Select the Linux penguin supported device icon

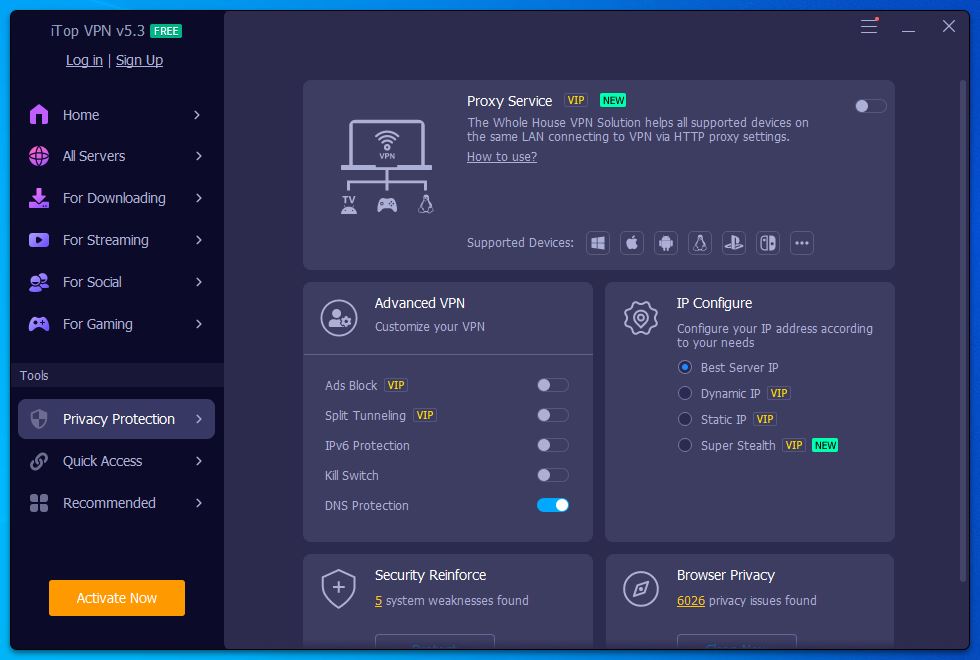(x=700, y=243)
